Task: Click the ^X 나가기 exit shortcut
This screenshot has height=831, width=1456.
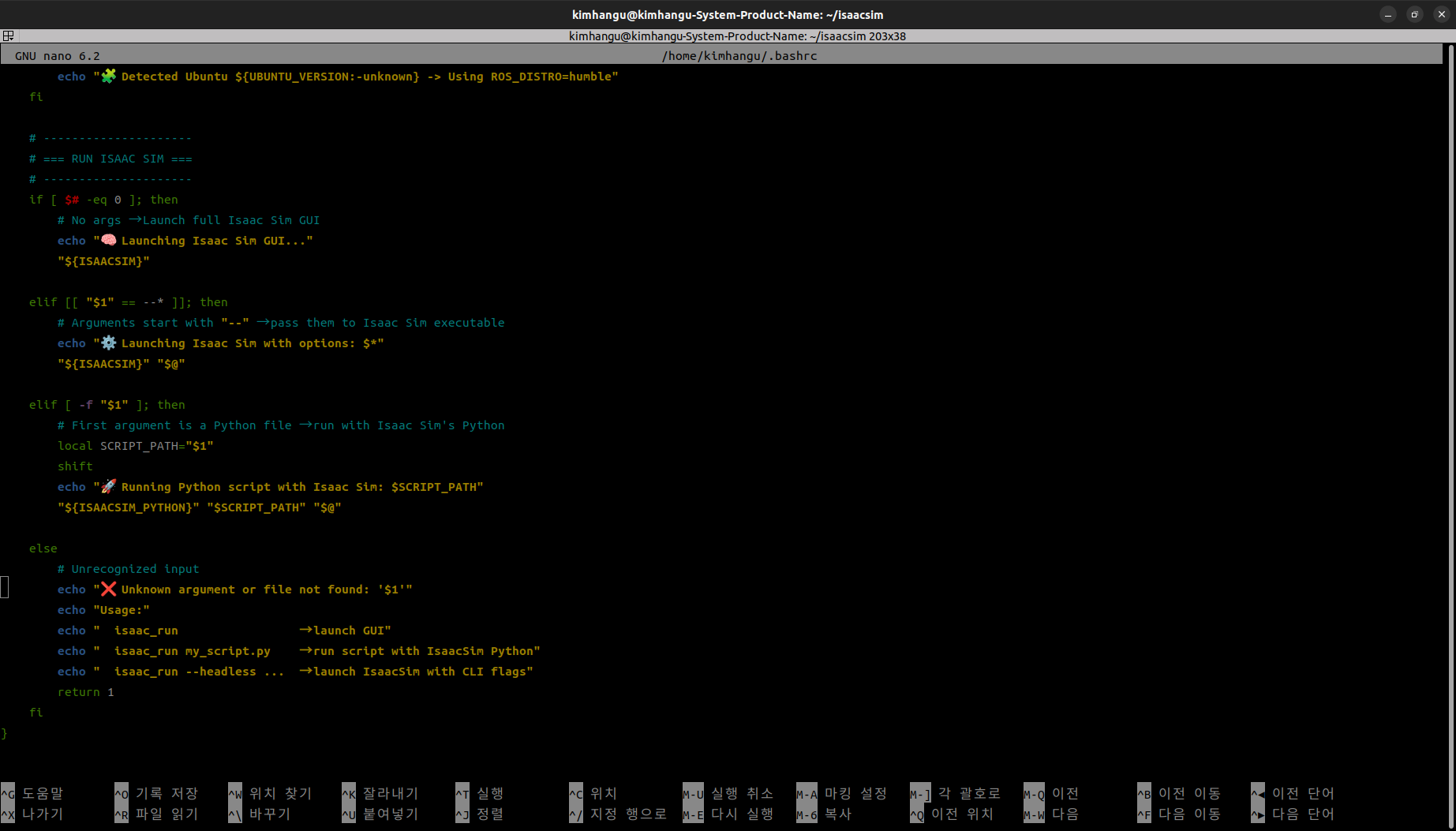Action: tap(32, 814)
